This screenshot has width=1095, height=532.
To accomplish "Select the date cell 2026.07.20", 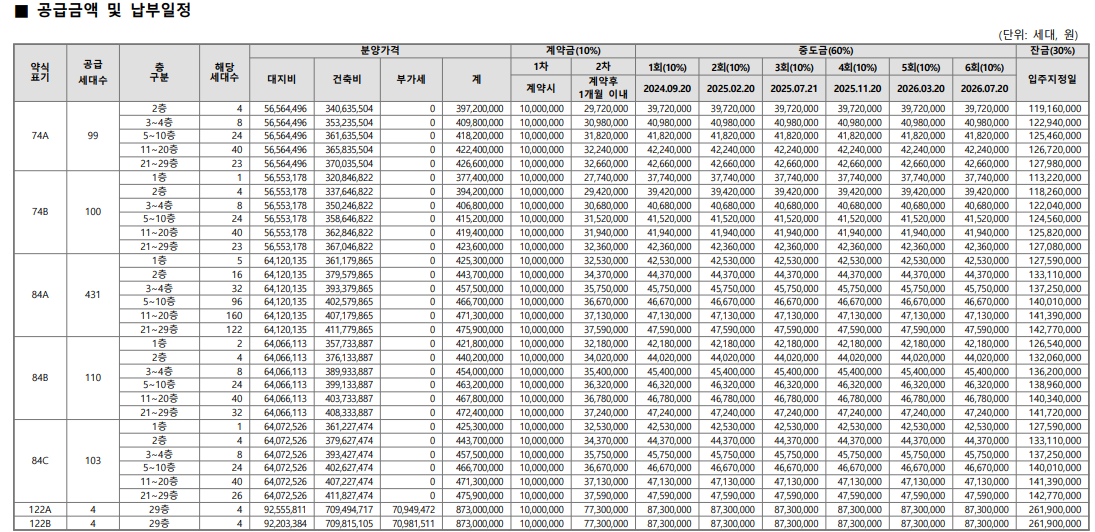I will [x=985, y=89].
